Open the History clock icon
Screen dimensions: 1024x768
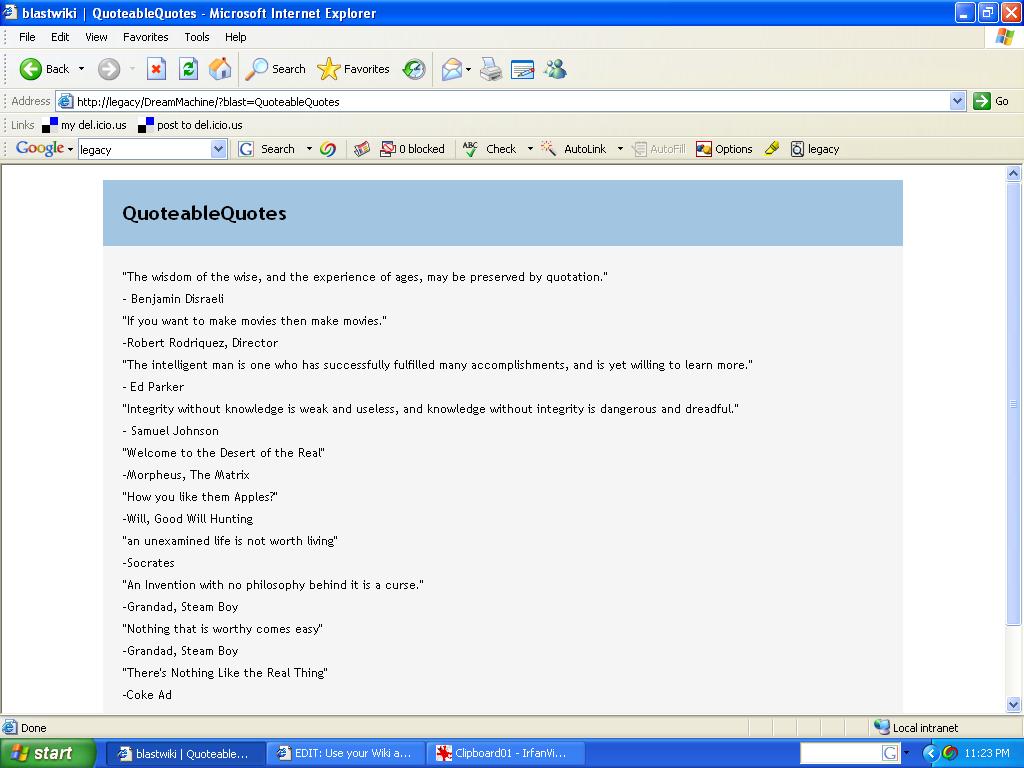tap(414, 69)
